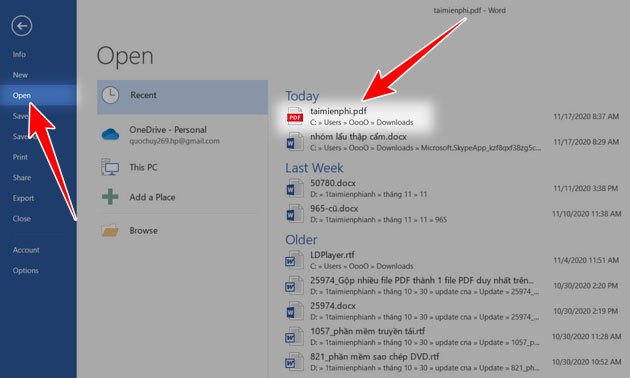Click the back arrow circle icon

(x=22, y=26)
